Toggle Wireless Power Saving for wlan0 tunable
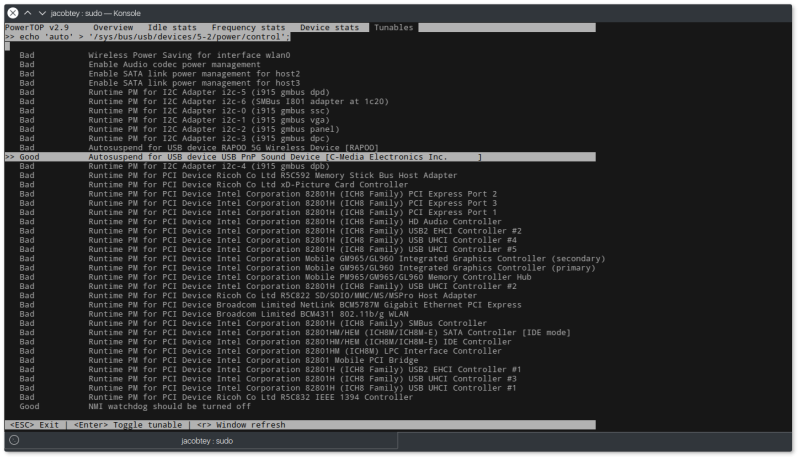This screenshot has height=459, width=800. point(188,55)
